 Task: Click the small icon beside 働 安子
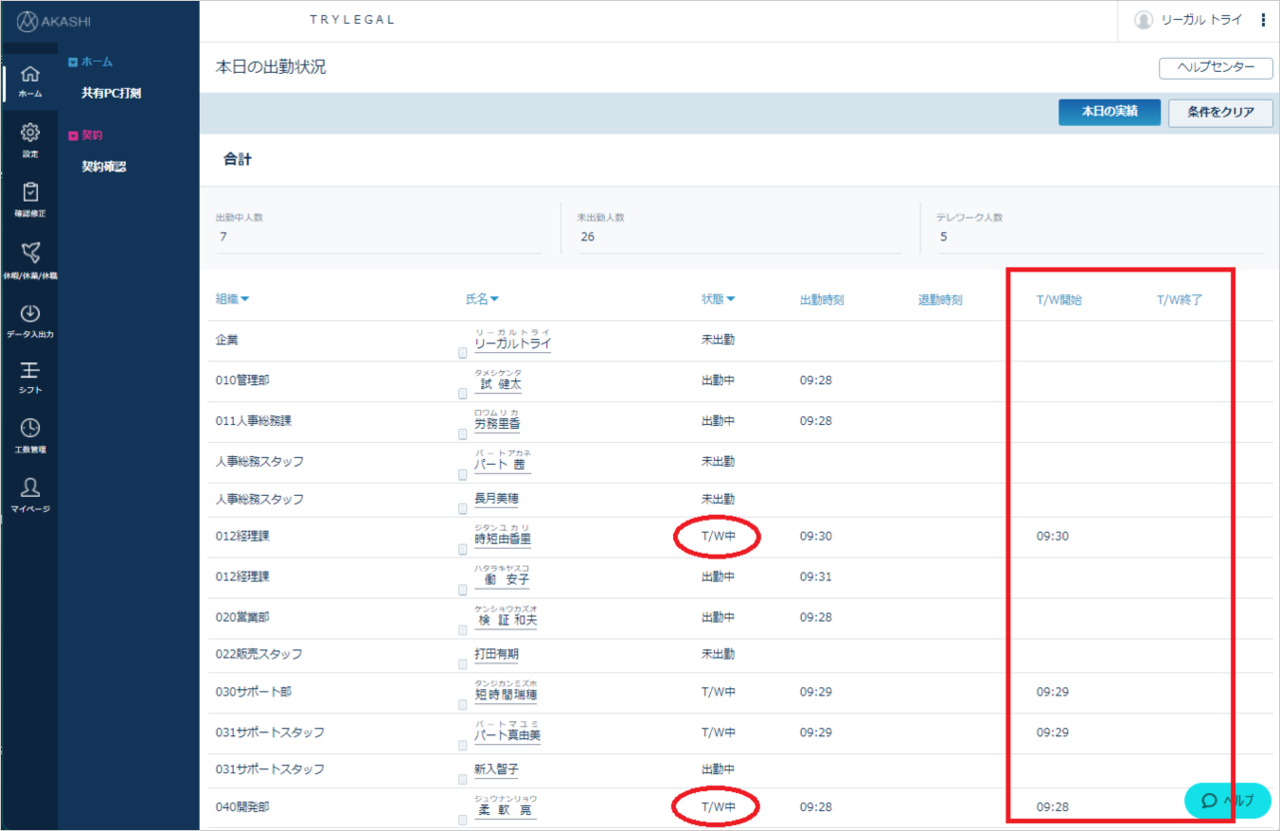pyautogui.click(x=462, y=590)
